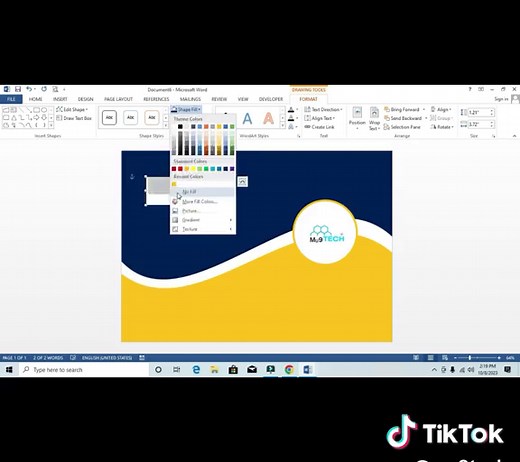Screen dimensions: 520x462
Task: Open the Text Direction dropdown
Action: [324, 109]
